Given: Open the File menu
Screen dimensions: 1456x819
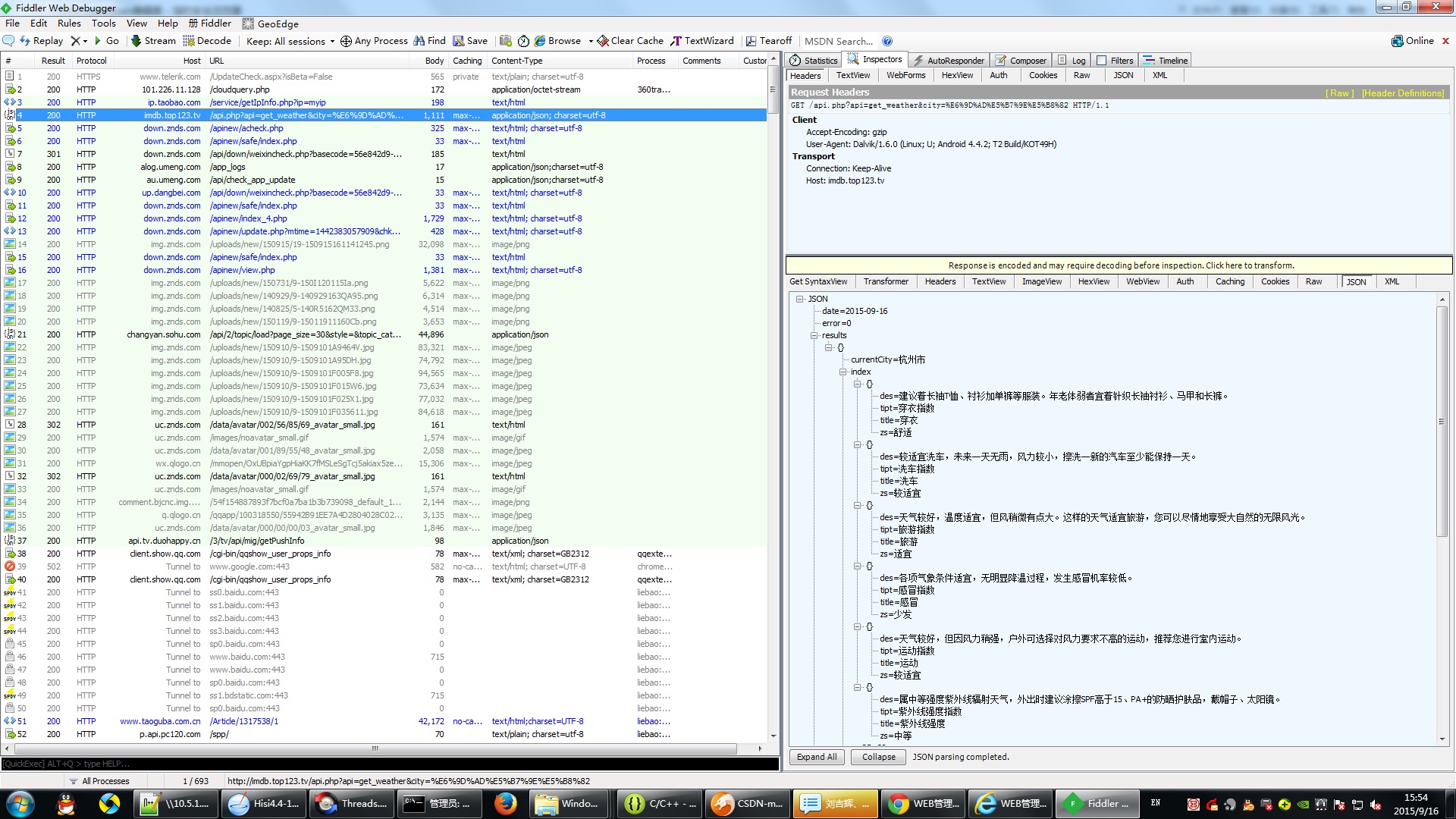Looking at the screenshot, I should point(12,24).
